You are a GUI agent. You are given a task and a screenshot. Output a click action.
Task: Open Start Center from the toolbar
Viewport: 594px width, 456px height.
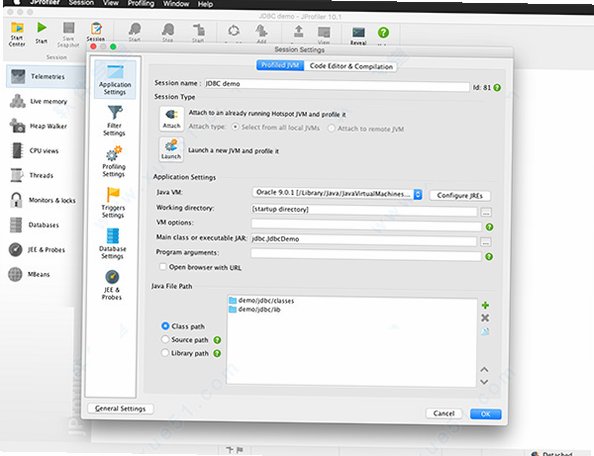17,34
